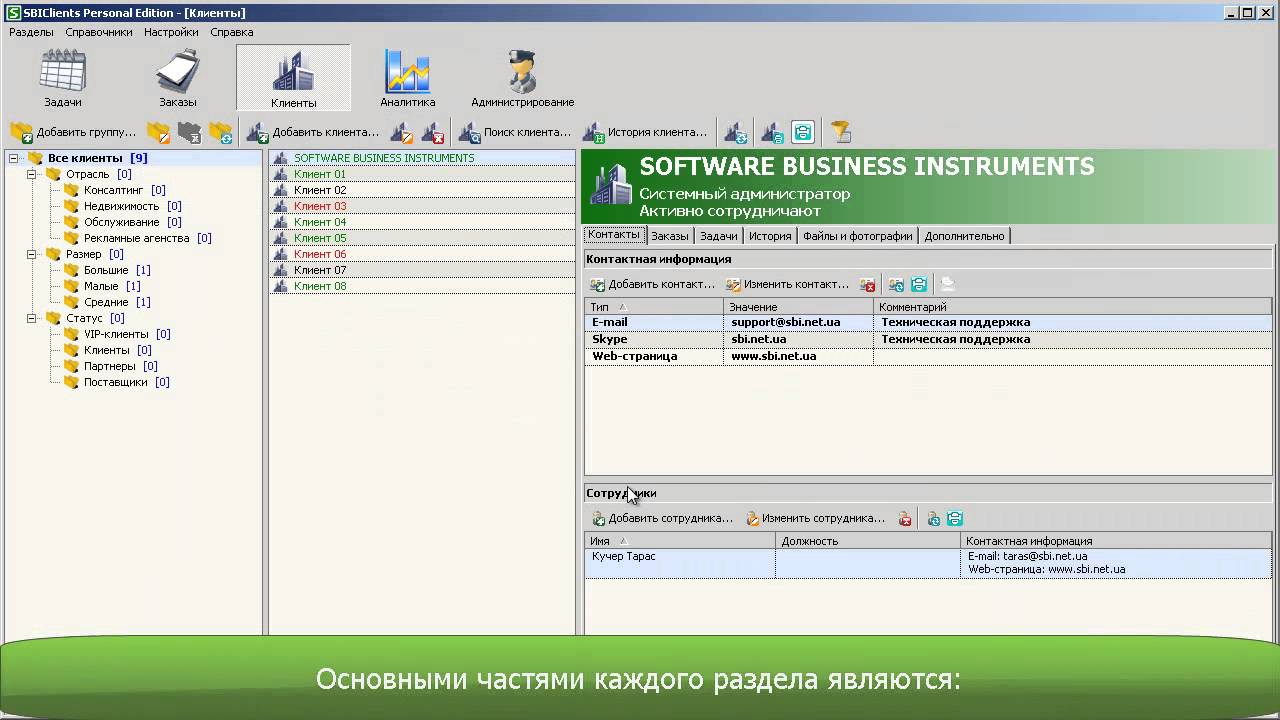The image size is (1280, 720).
Task: Open the Задачи section icon
Action: [63, 78]
